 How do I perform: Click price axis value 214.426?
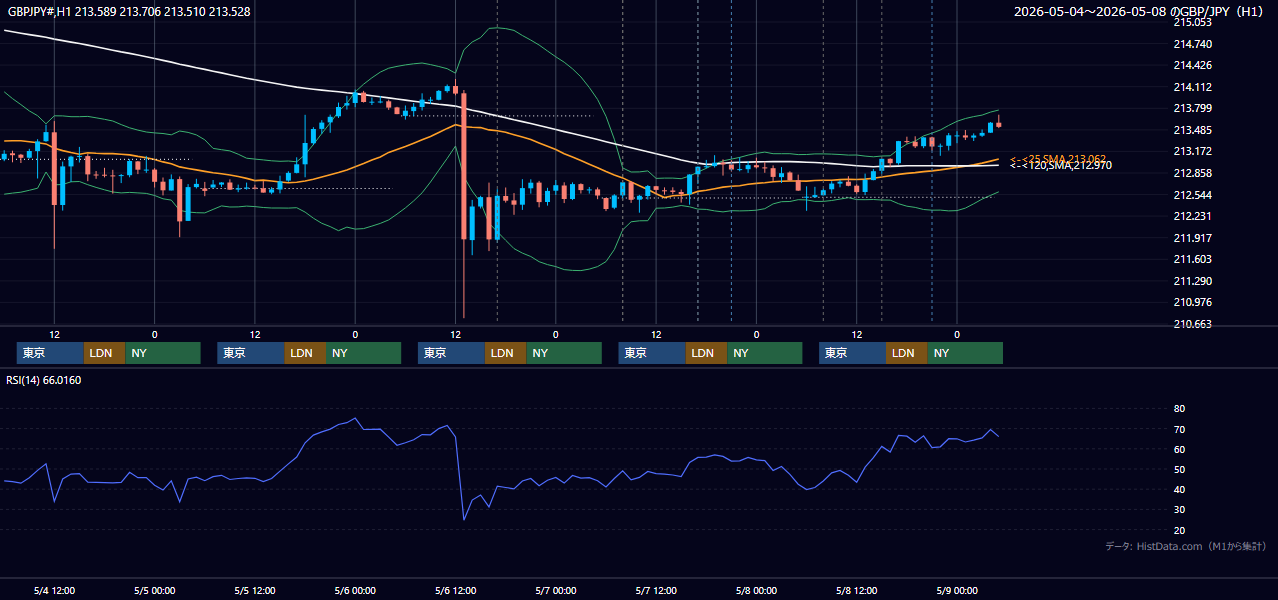point(1193,66)
